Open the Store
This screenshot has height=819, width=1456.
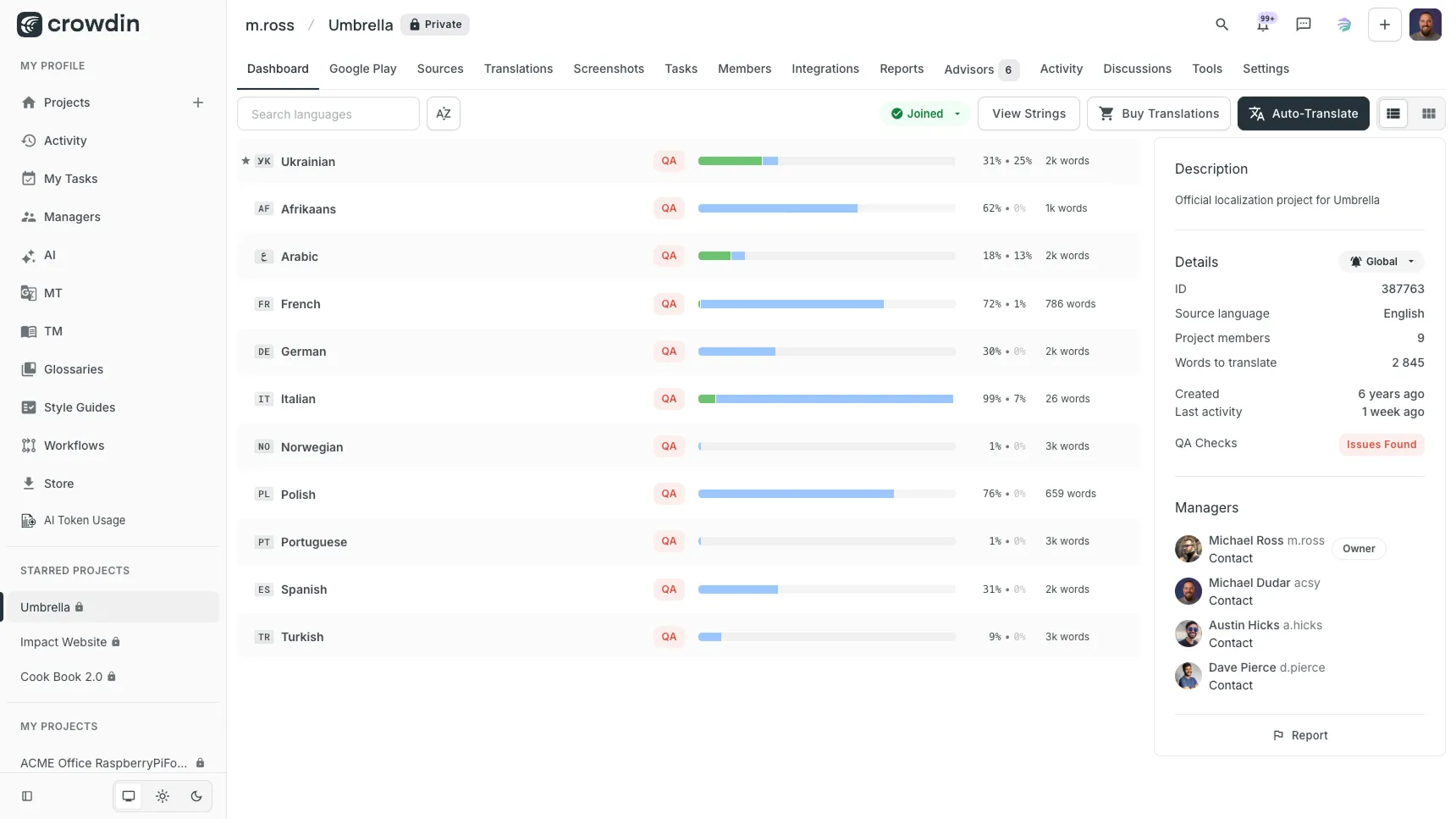(x=58, y=484)
